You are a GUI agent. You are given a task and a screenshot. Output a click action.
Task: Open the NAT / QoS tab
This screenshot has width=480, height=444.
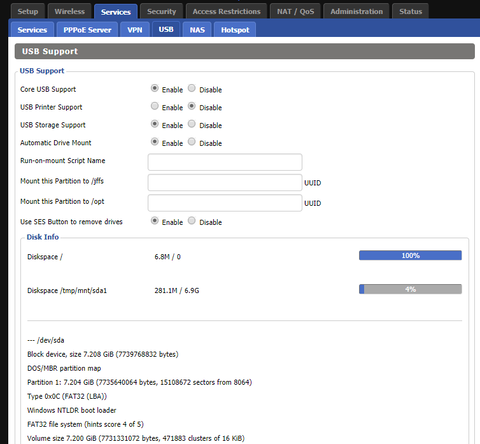coord(295,11)
